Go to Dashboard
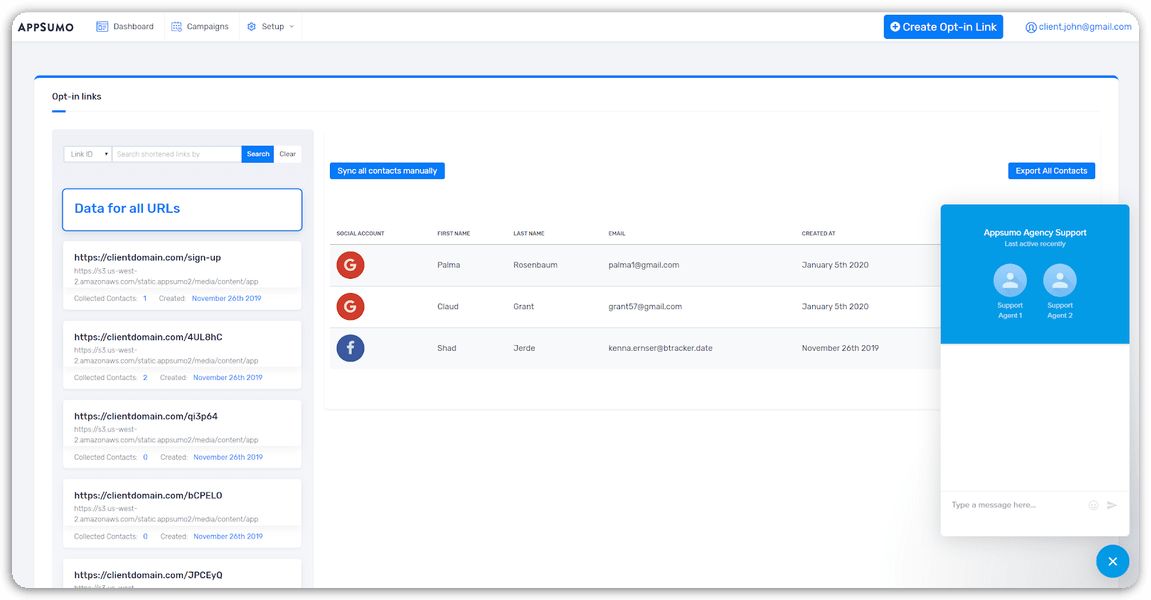Screen dimensions: 1151x600 pos(125,27)
